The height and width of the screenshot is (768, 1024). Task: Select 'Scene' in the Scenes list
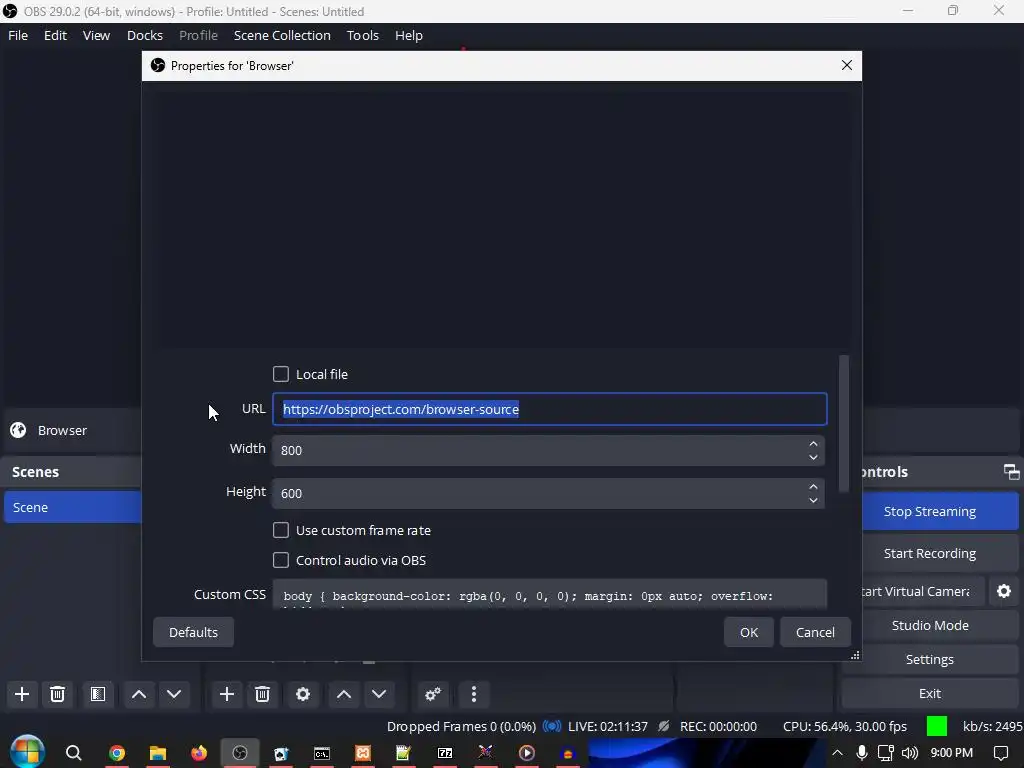click(x=72, y=507)
